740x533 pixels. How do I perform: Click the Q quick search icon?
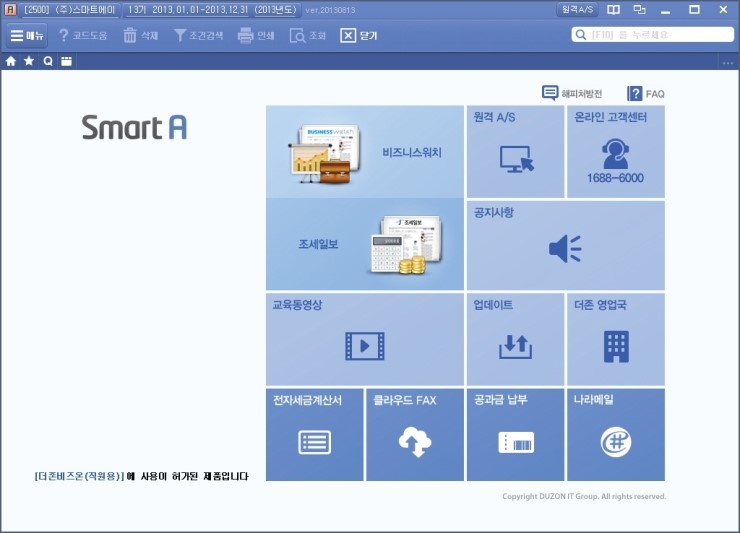pos(48,61)
